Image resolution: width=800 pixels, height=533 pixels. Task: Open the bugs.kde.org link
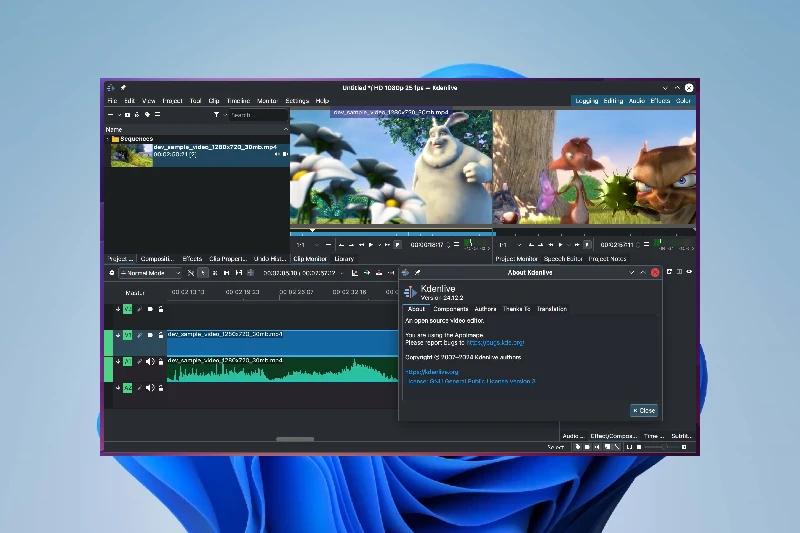coord(495,343)
